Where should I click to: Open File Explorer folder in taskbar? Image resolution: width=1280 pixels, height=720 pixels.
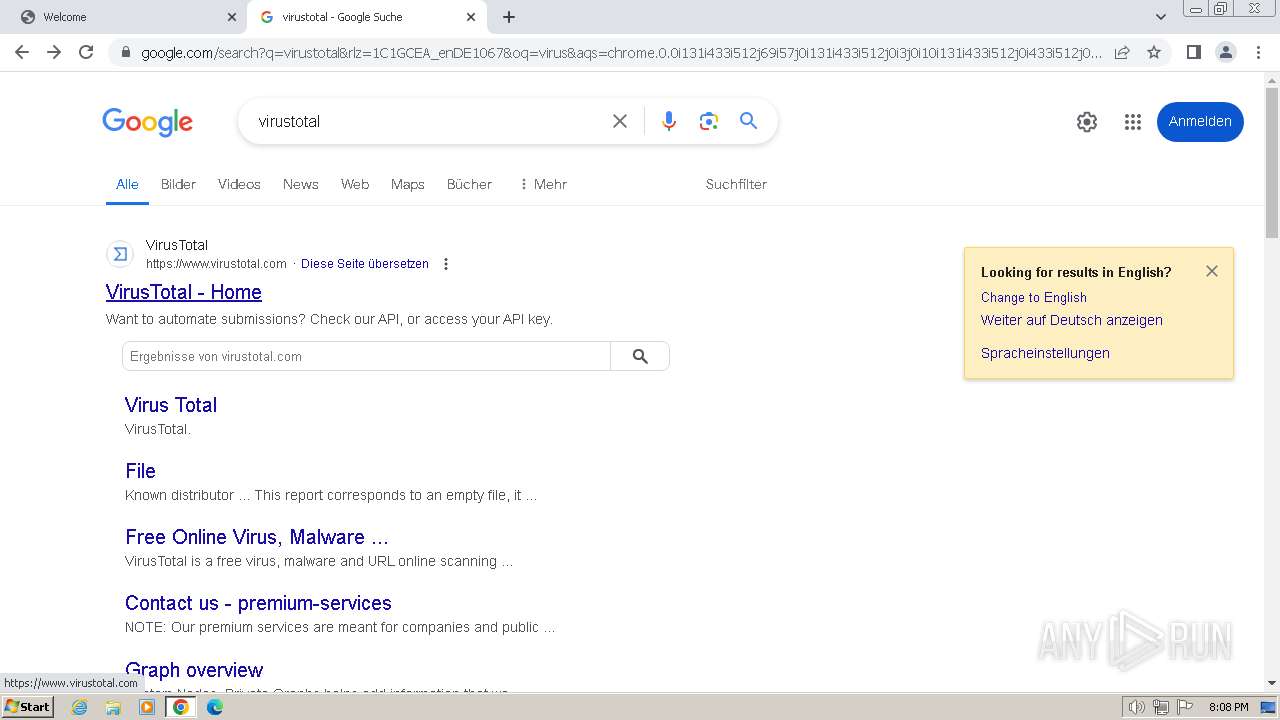click(x=113, y=707)
